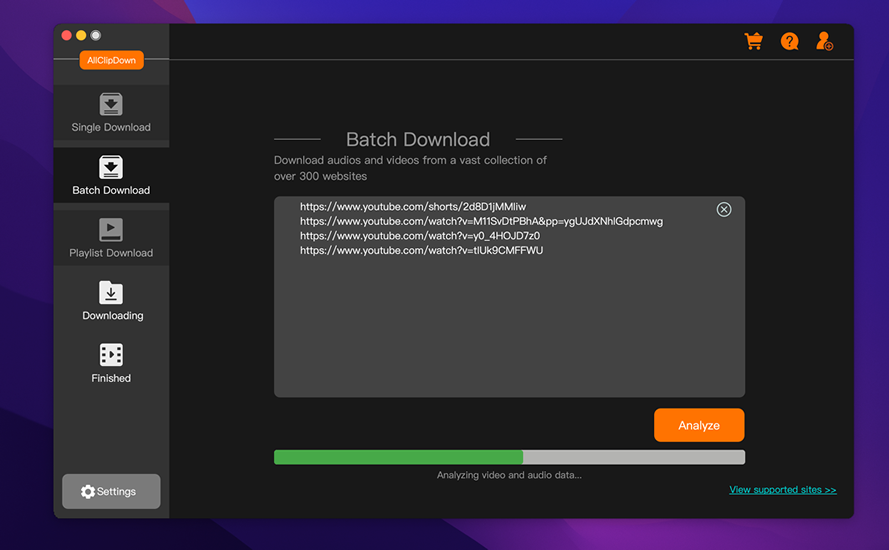Minimize the window with yellow button
The width and height of the screenshot is (889, 550).
tap(81, 35)
